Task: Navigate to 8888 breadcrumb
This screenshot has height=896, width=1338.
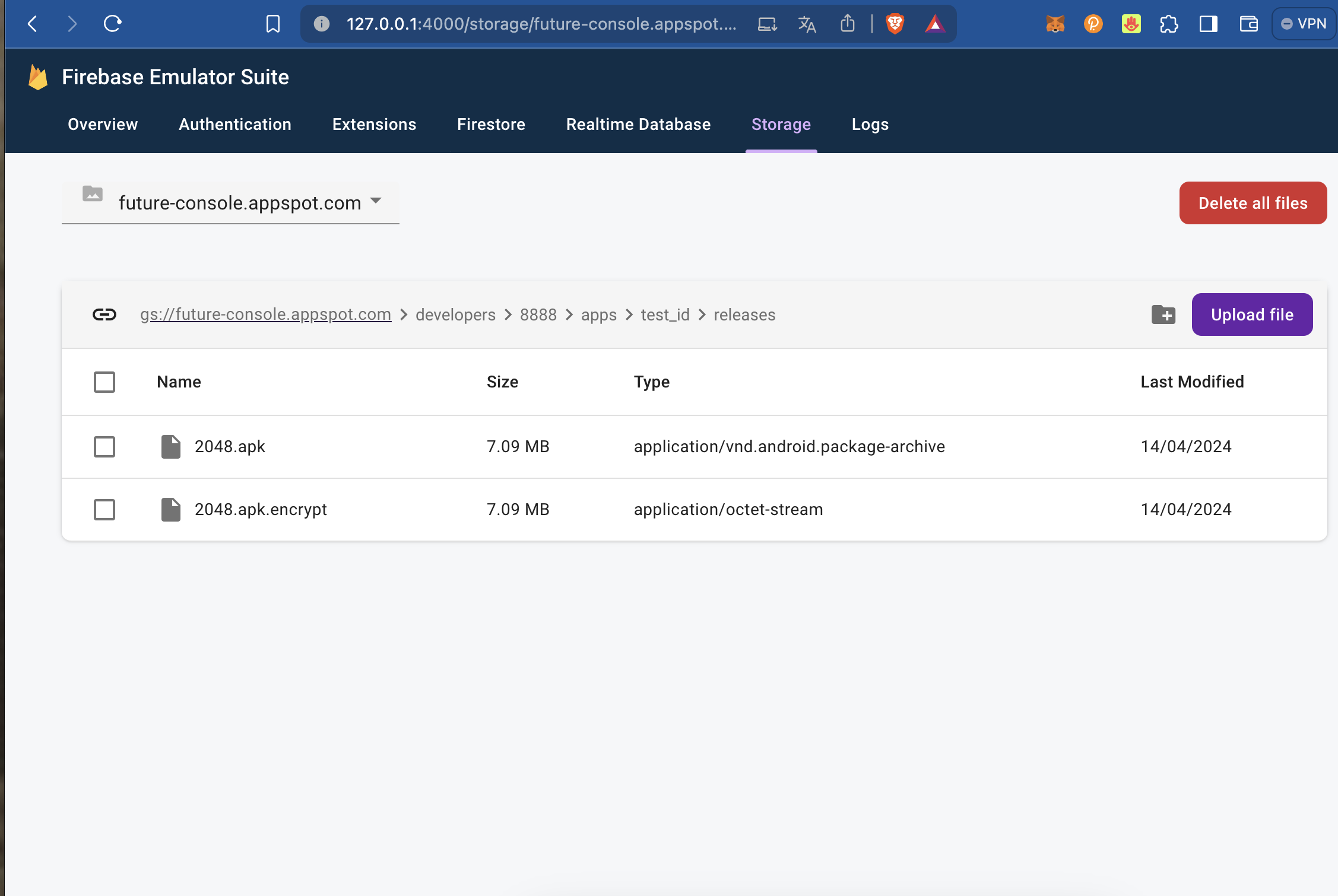Action: click(x=538, y=314)
